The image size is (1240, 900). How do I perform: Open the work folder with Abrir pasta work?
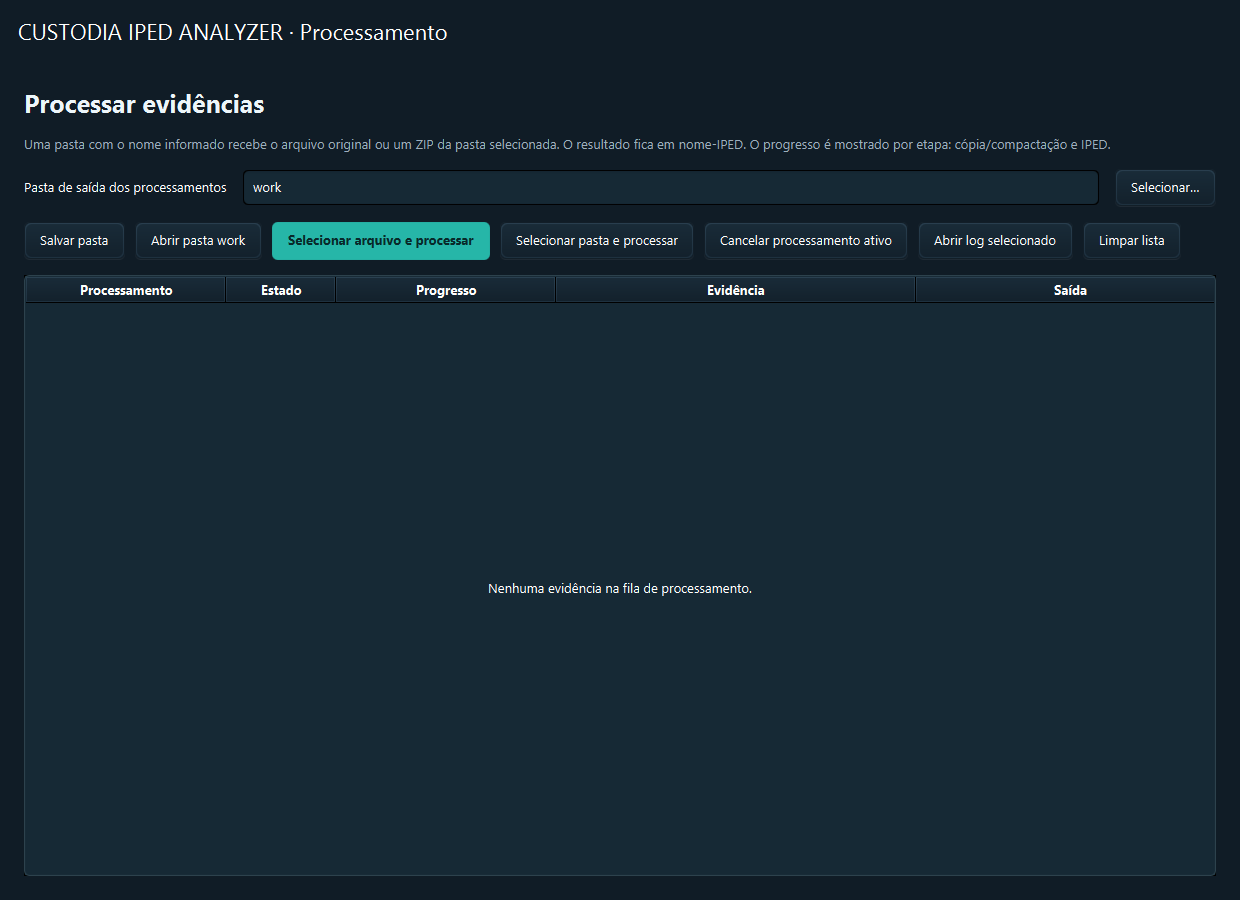pyautogui.click(x=198, y=241)
